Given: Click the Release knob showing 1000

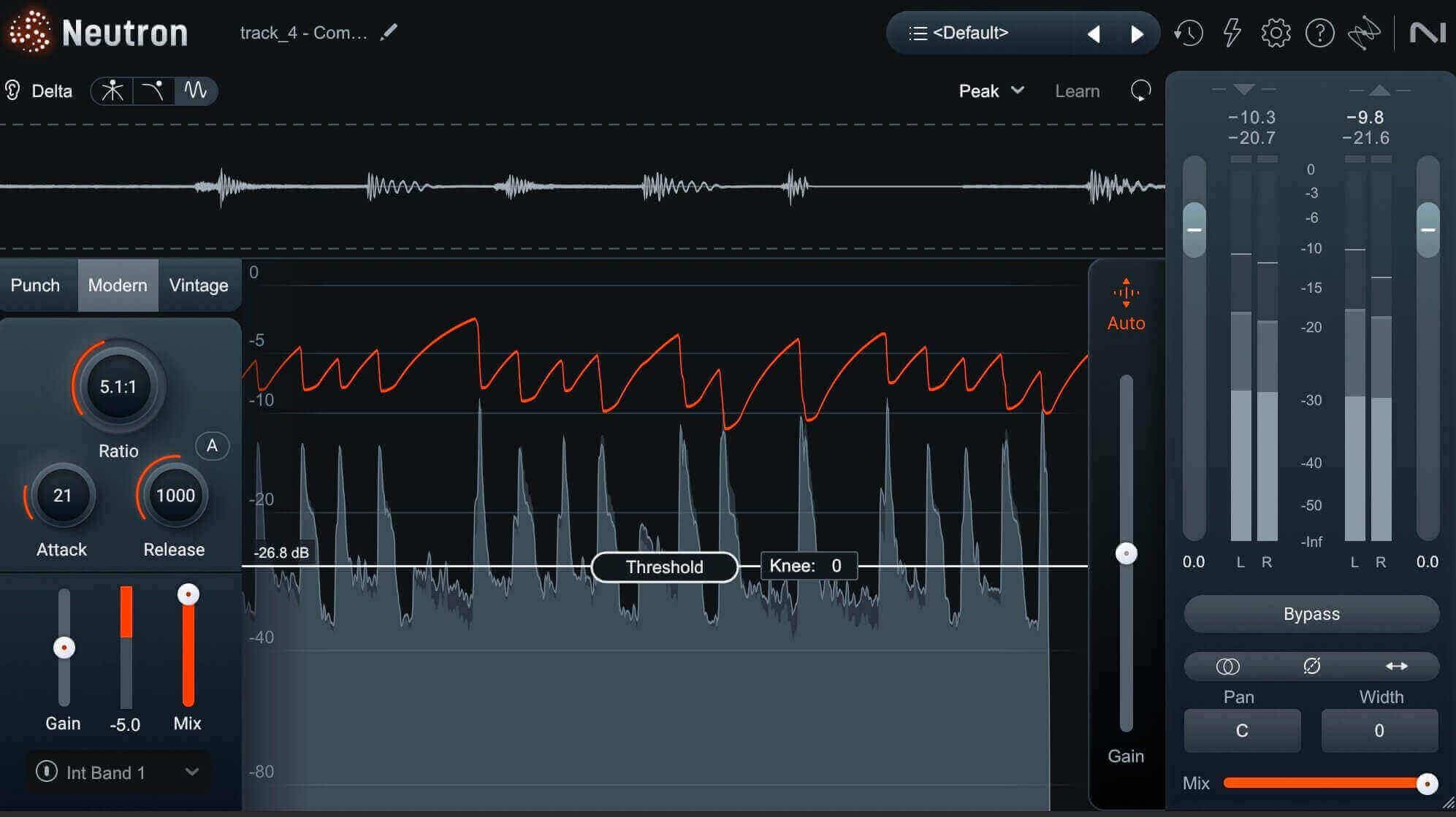Looking at the screenshot, I should (175, 496).
